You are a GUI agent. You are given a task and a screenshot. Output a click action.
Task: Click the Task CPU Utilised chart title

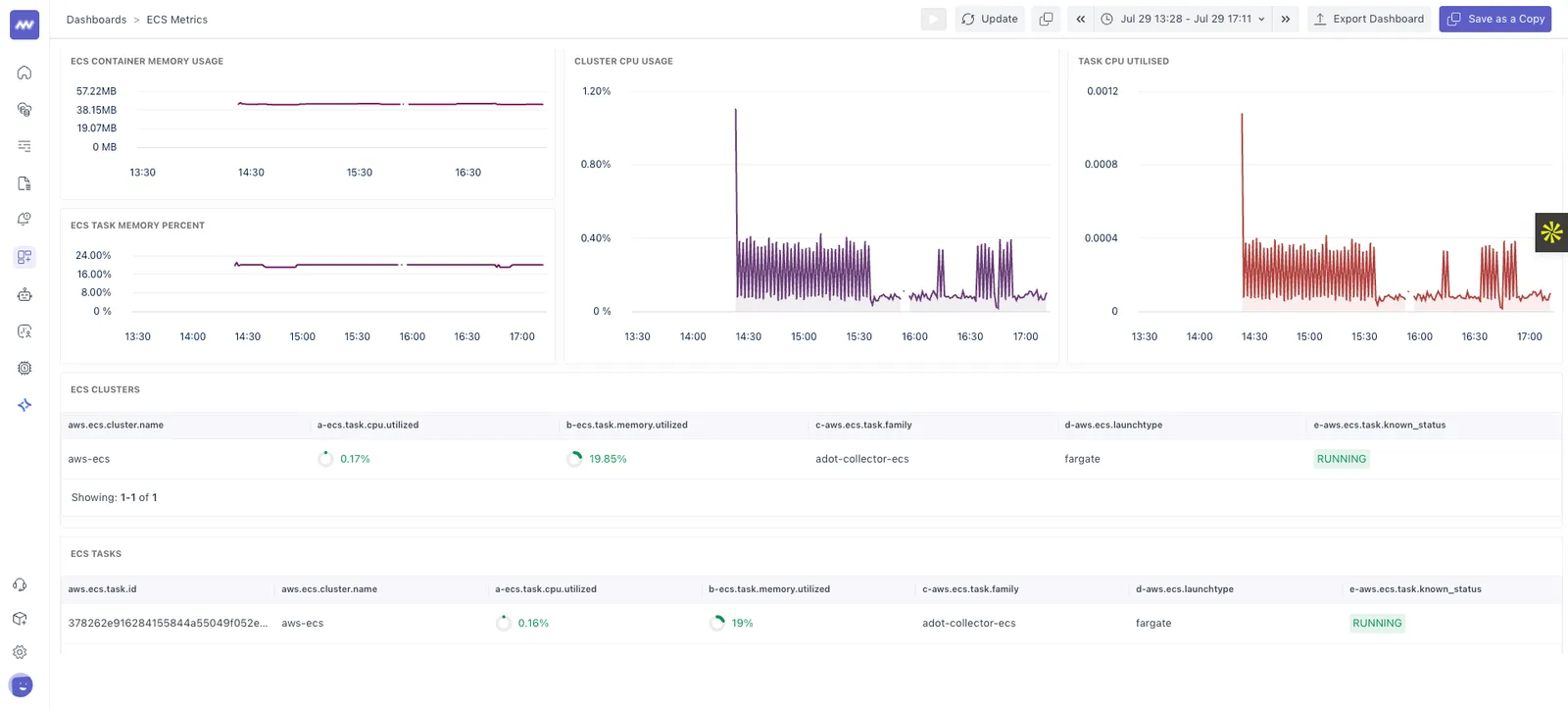1123,61
